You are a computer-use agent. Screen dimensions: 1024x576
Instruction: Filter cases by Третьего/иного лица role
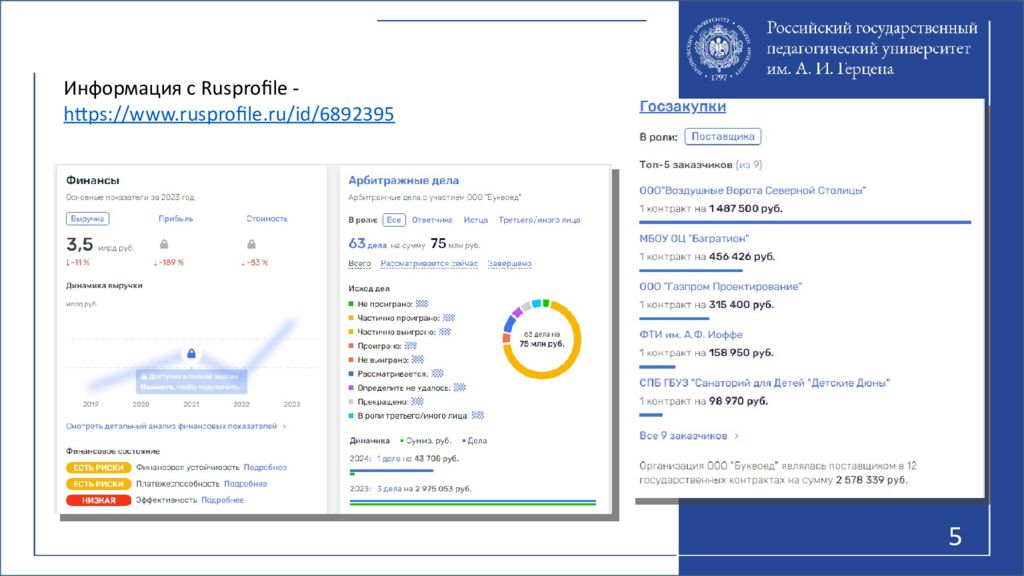click(539, 220)
